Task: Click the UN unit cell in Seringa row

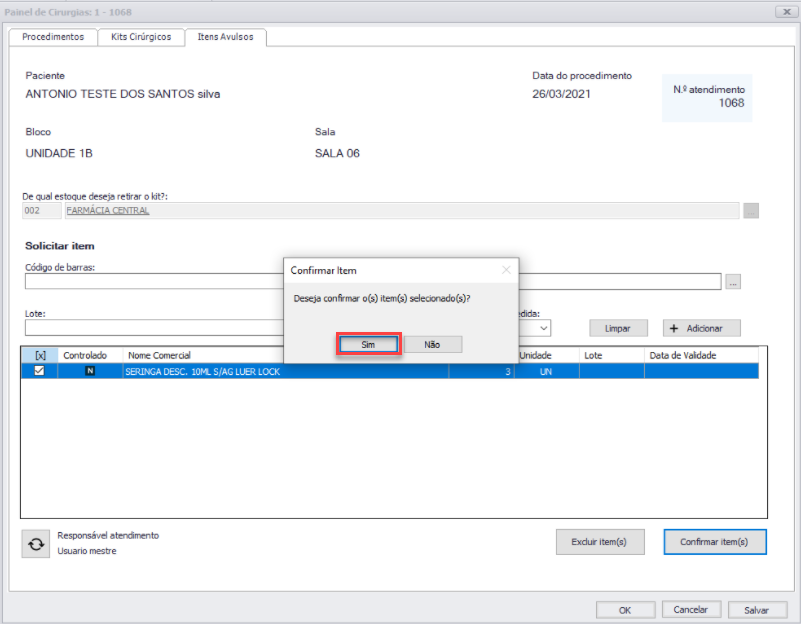Action: (547, 371)
